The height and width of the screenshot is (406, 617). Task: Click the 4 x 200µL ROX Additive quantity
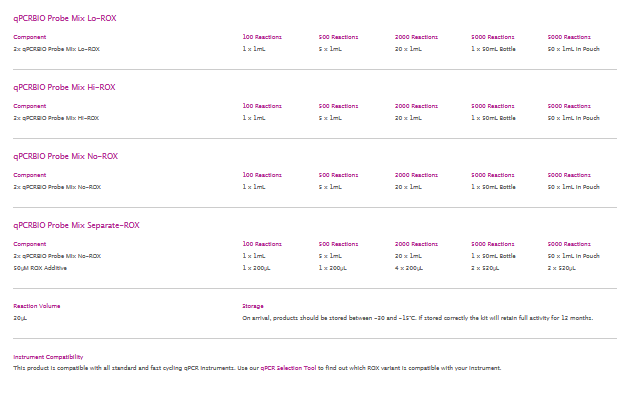pos(411,268)
